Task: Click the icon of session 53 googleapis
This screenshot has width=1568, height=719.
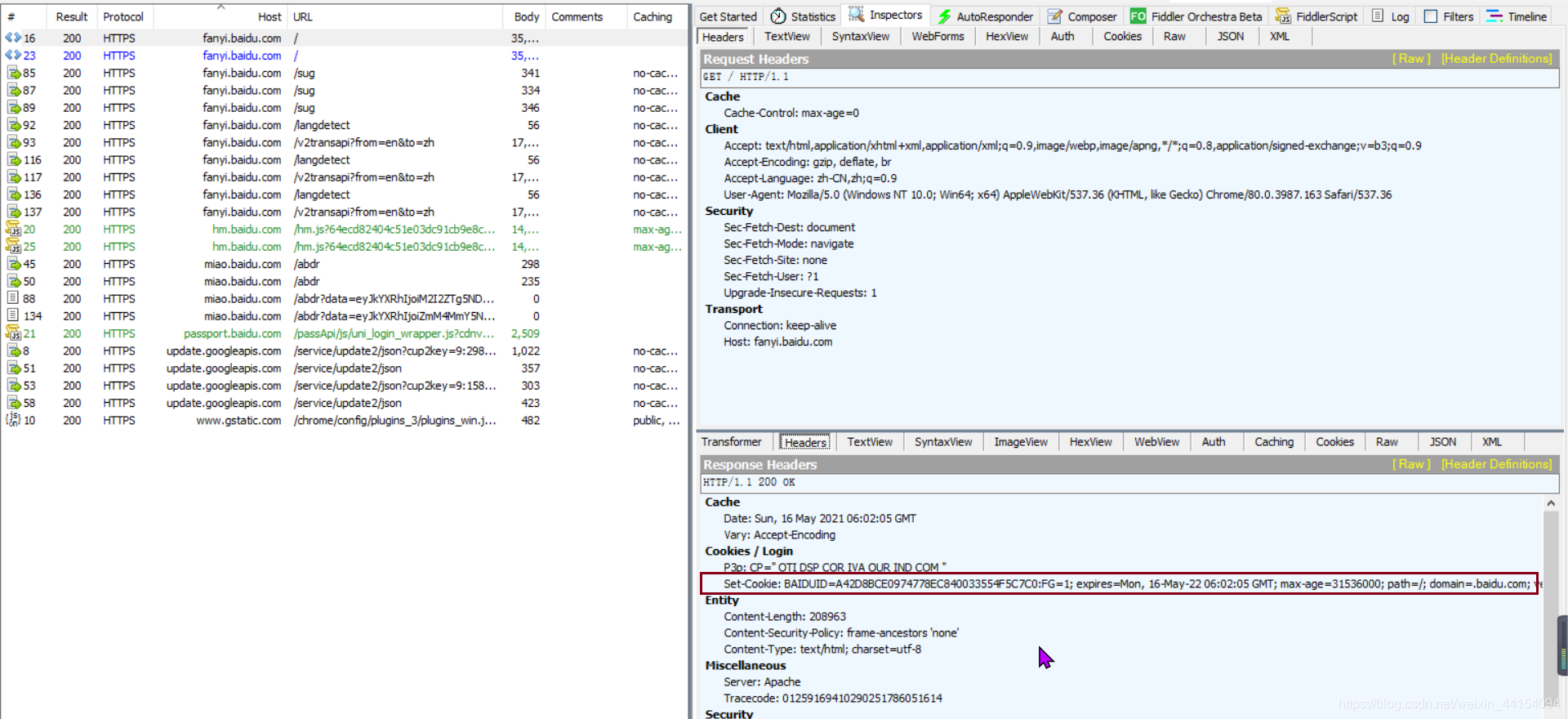Action: pos(14,386)
